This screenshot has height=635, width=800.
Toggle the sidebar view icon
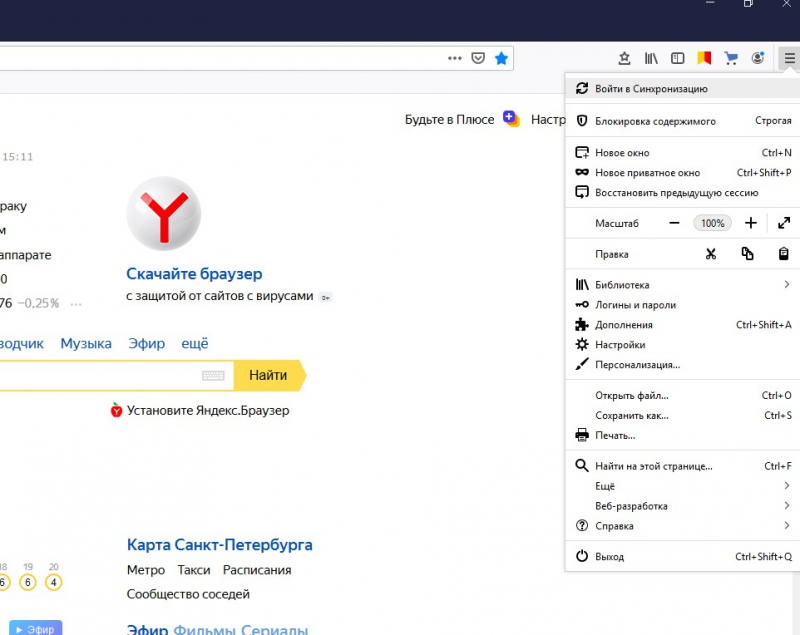[677, 58]
